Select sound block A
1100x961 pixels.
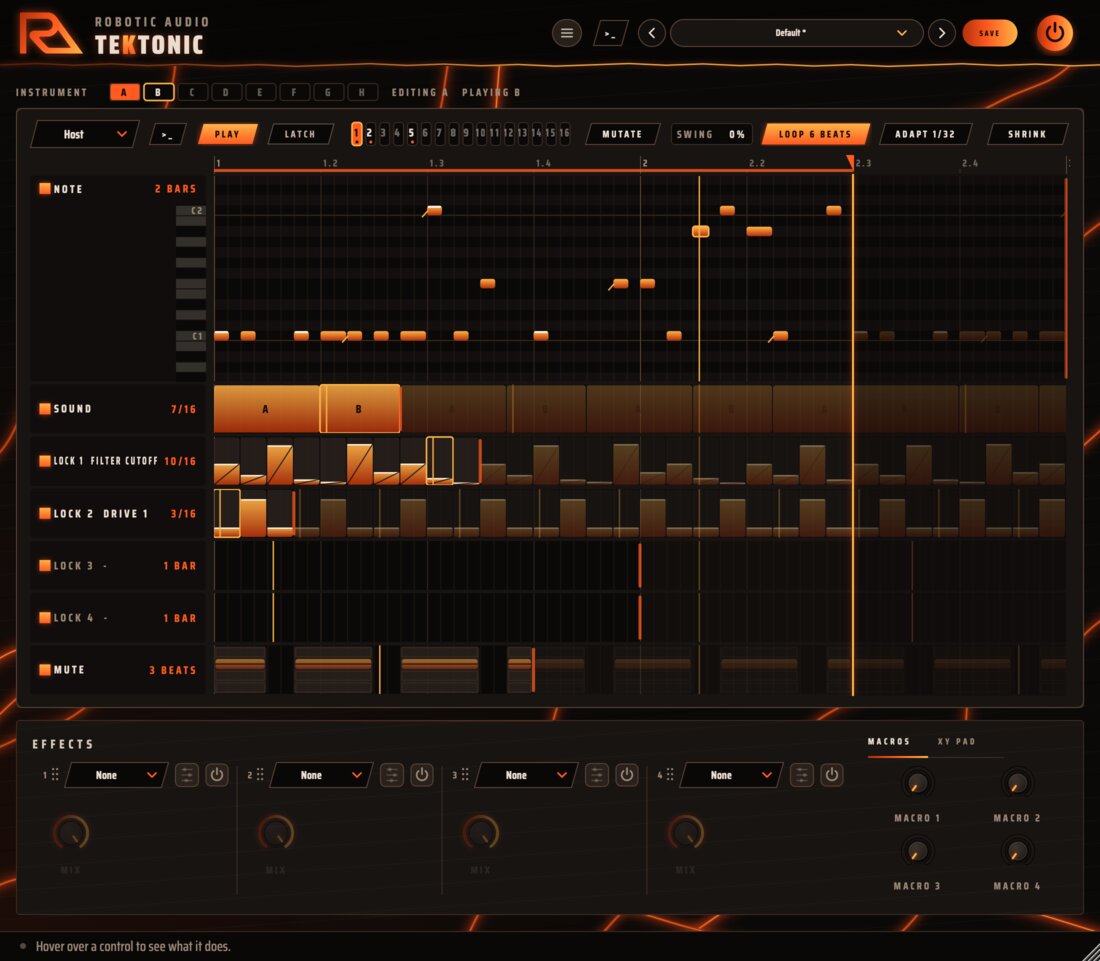(x=266, y=409)
